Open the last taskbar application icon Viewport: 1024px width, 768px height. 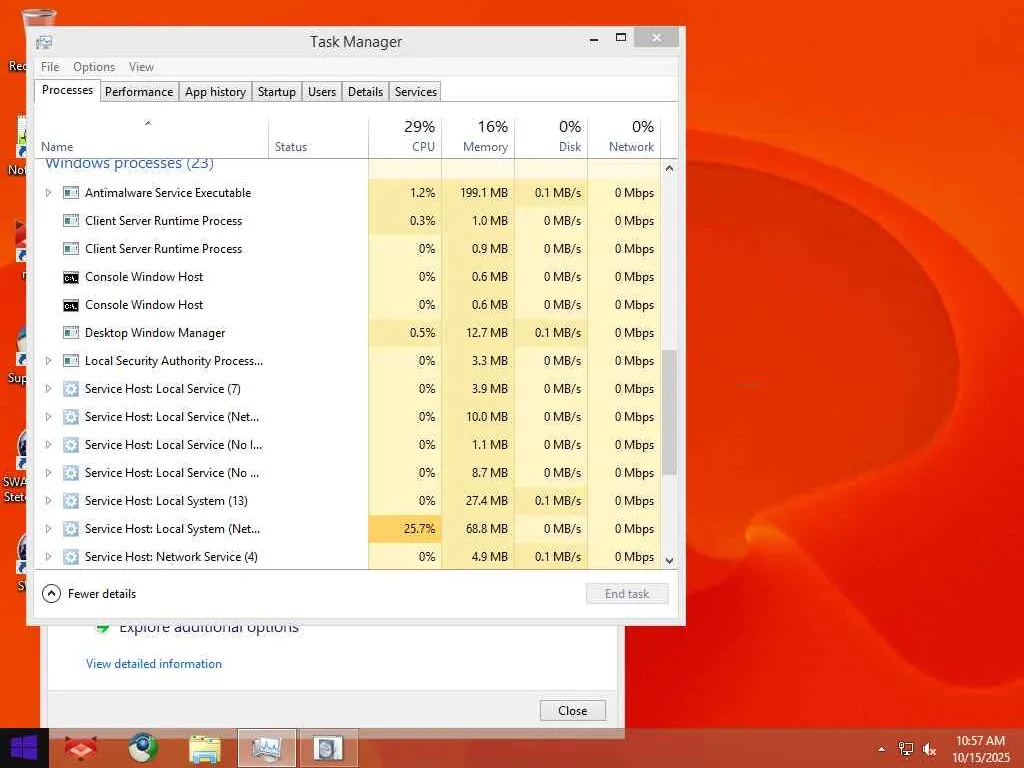[328, 748]
